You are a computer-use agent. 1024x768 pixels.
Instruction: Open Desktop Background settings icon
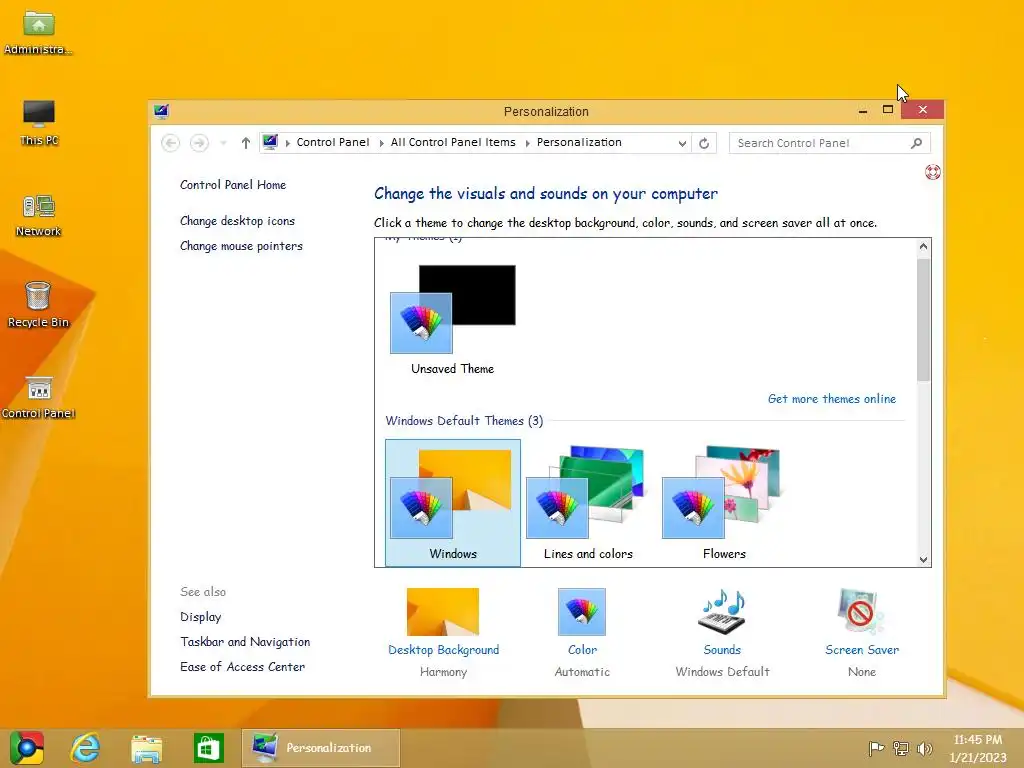pyautogui.click(x=443, y=611)
